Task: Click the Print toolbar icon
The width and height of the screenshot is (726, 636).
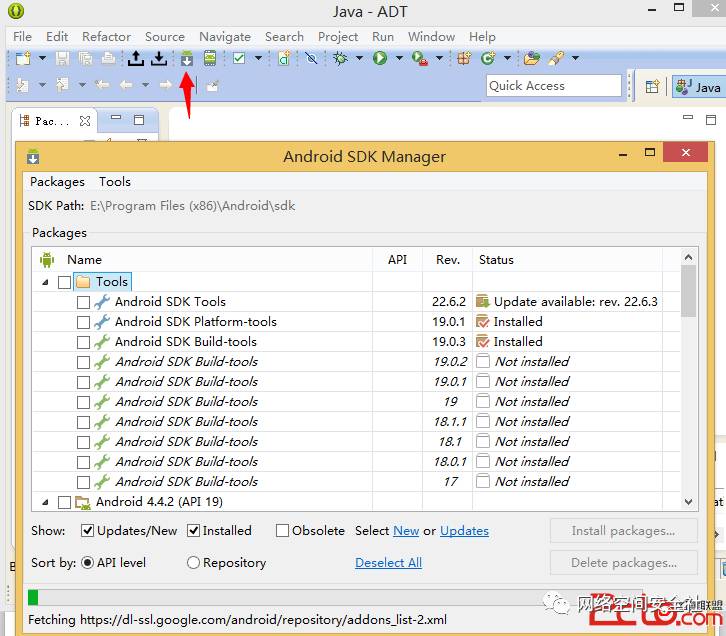Action: [x=108, y=58]
